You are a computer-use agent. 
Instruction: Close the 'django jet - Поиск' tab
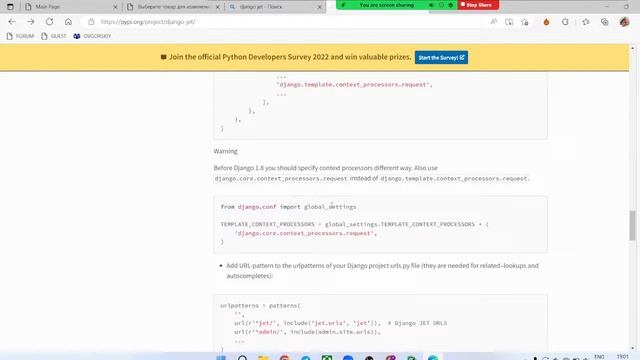pos(320,7)
